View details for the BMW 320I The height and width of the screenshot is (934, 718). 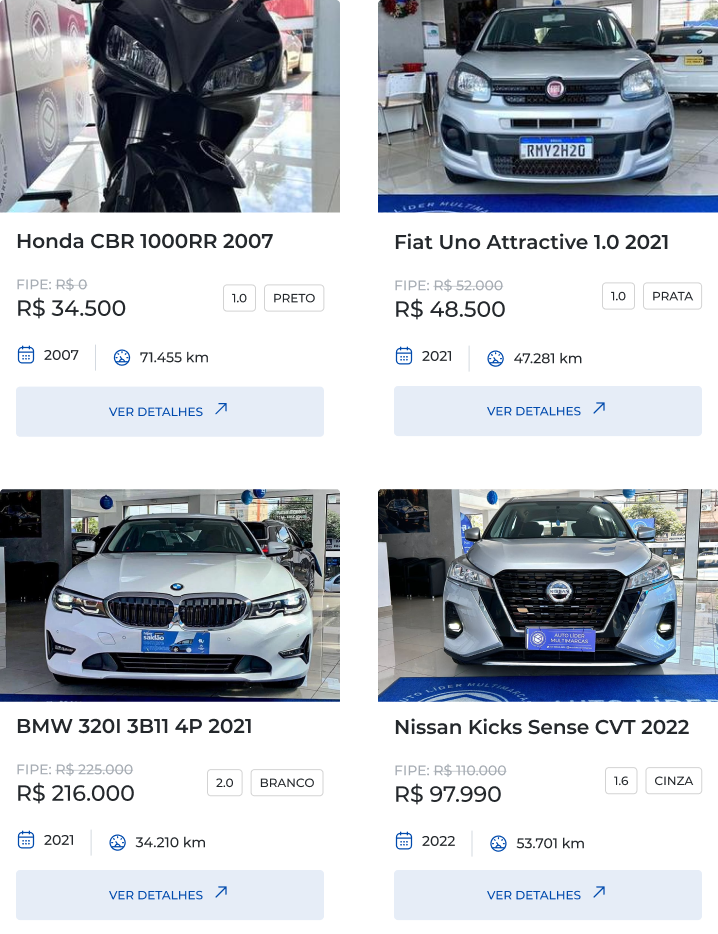point(170,895)
